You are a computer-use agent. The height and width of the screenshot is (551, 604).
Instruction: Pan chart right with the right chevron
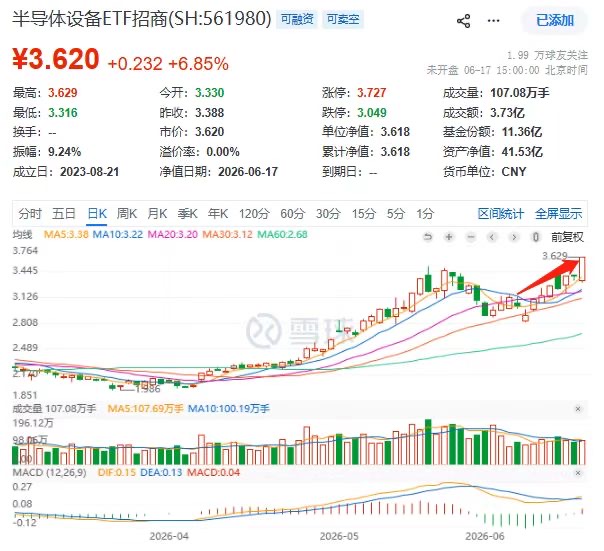pos(514,237)
